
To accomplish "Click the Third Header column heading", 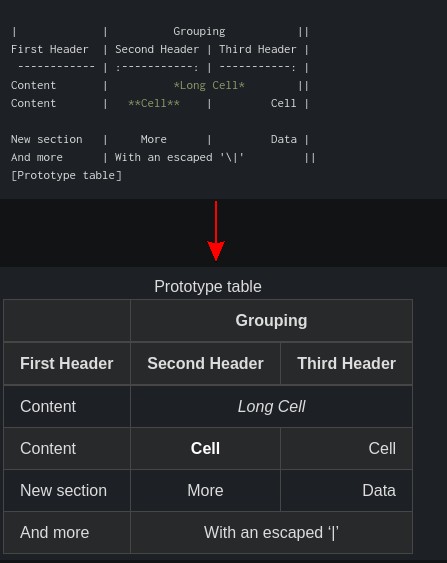I will (x=346, y=363).
